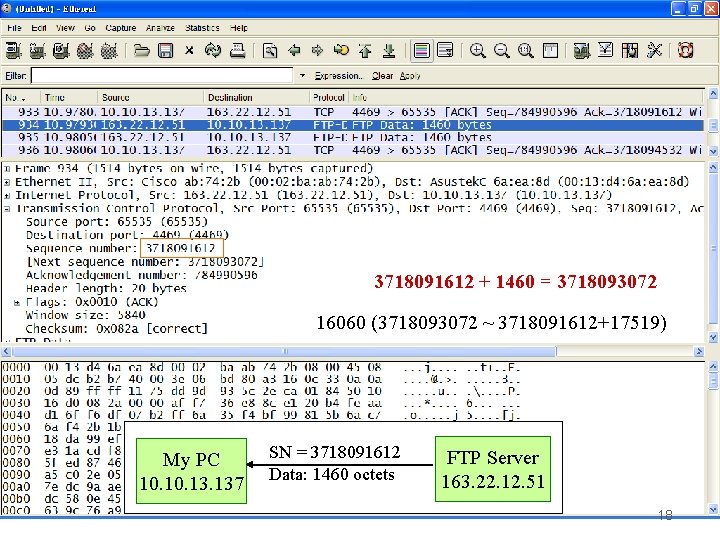Screen dimensions: 720x540
Task: Expand the Internet Protocol tree node
Action: tap(7, 195)
